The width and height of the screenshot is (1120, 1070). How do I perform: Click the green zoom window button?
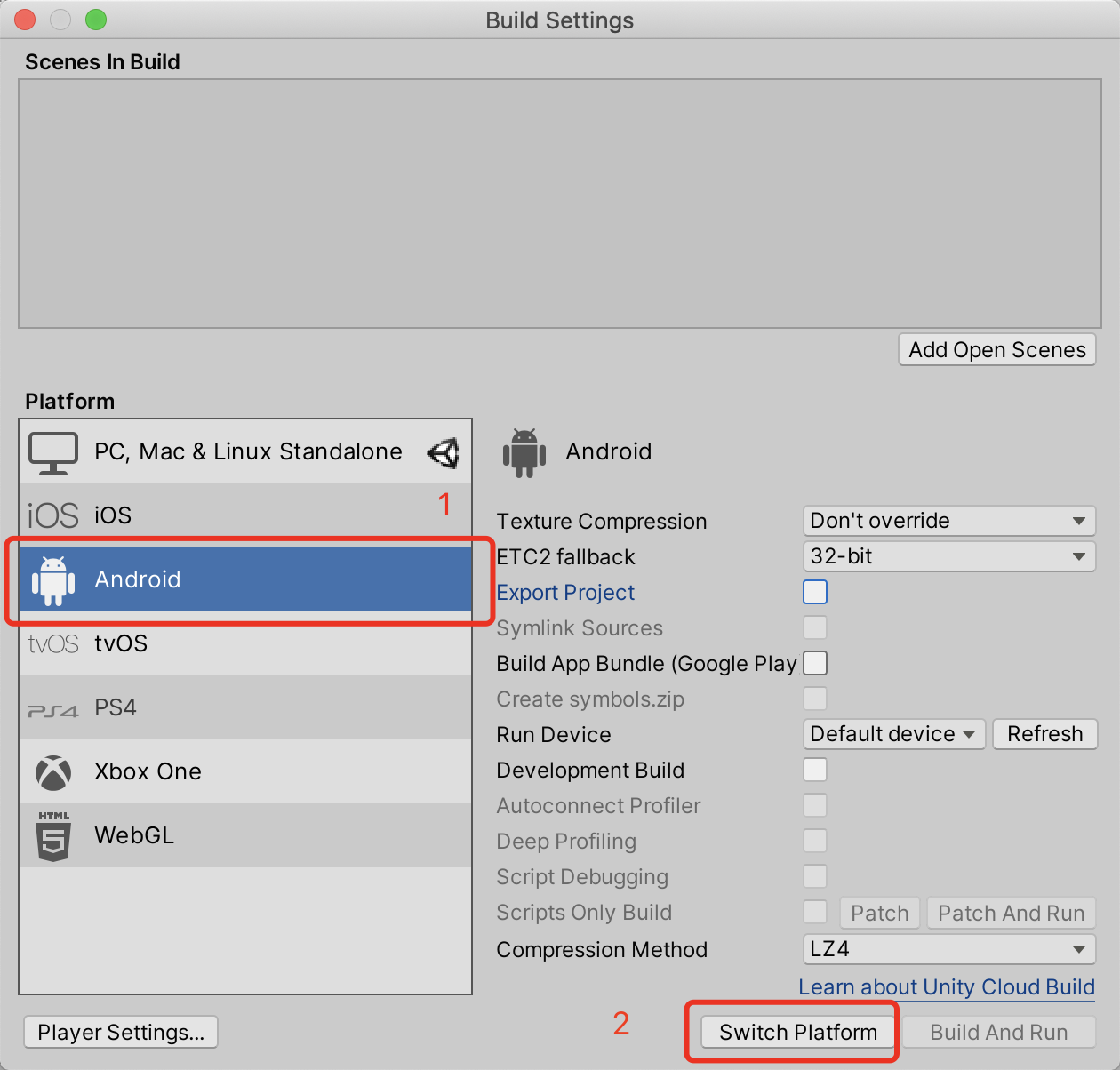coord(96,20)
